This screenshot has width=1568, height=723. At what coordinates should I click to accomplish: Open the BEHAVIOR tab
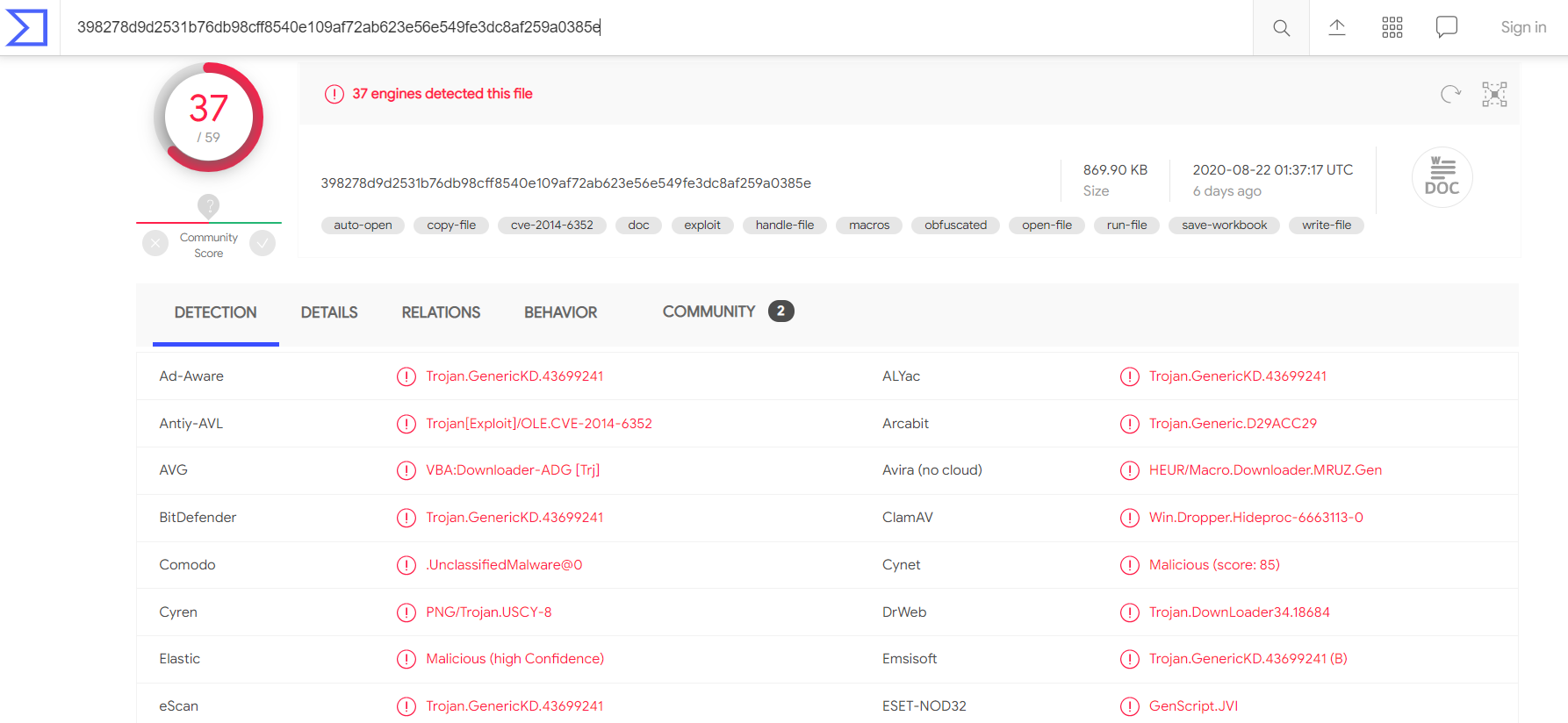coord(561,312)
